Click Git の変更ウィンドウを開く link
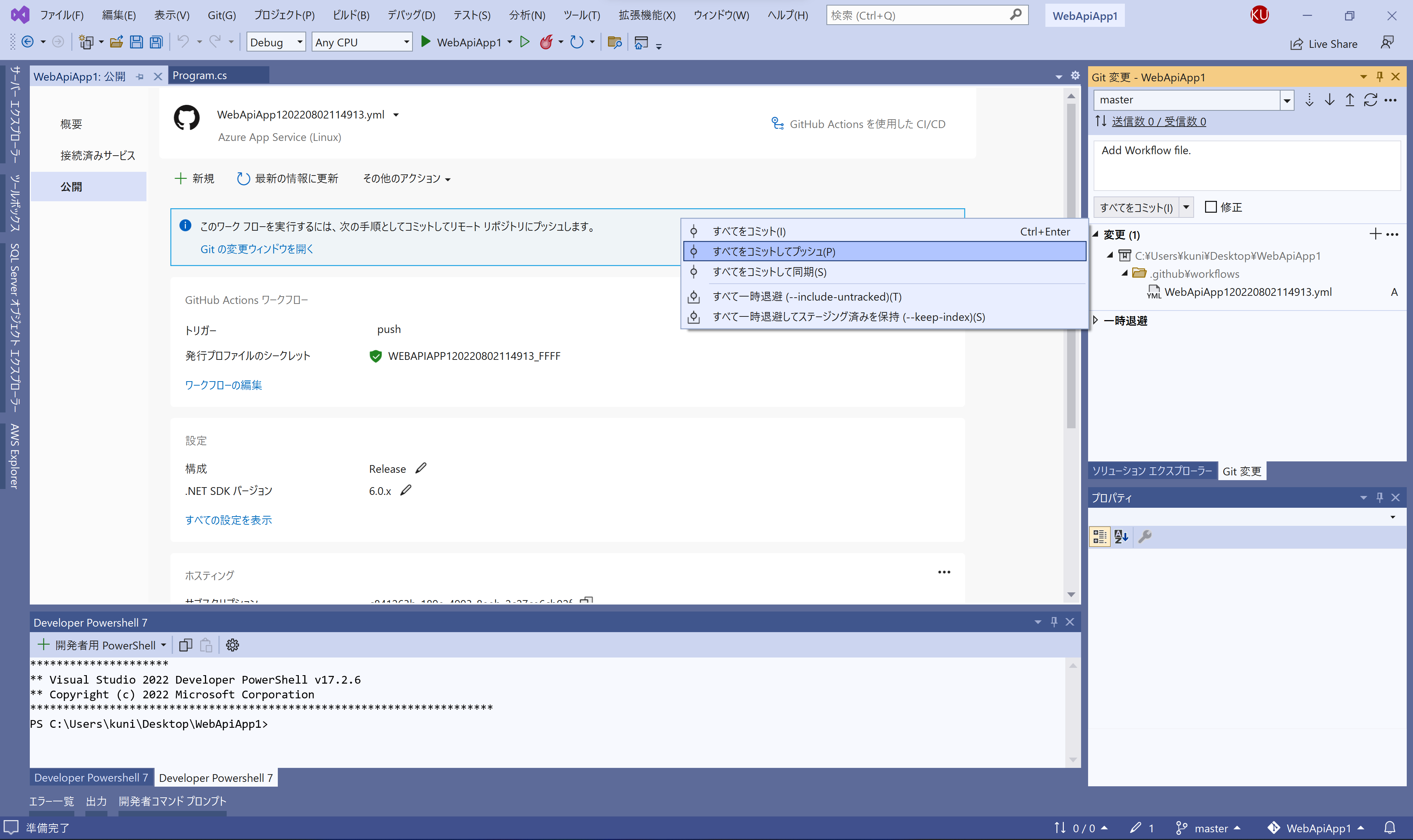 click(256, 248)
